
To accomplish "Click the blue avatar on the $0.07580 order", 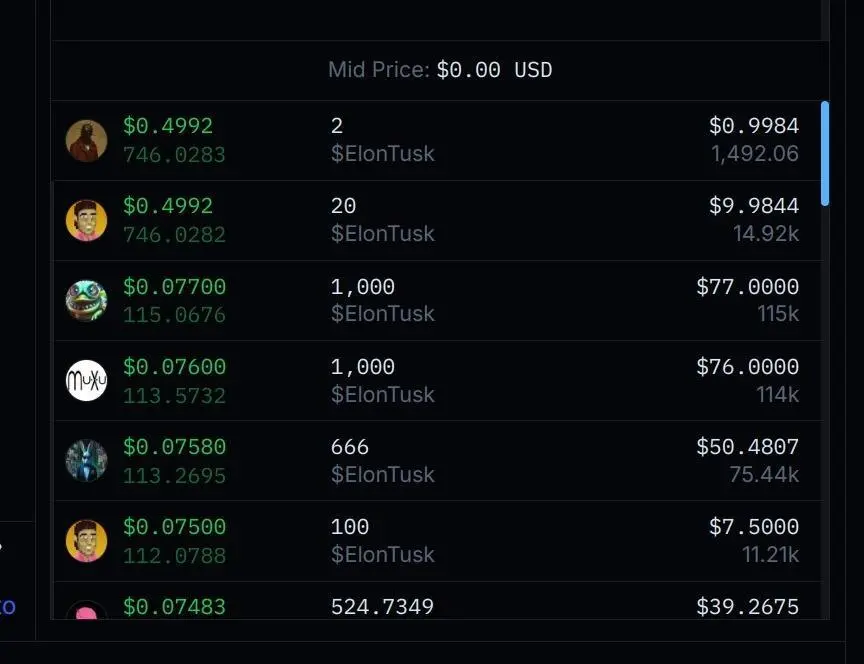I will (86, 460).
